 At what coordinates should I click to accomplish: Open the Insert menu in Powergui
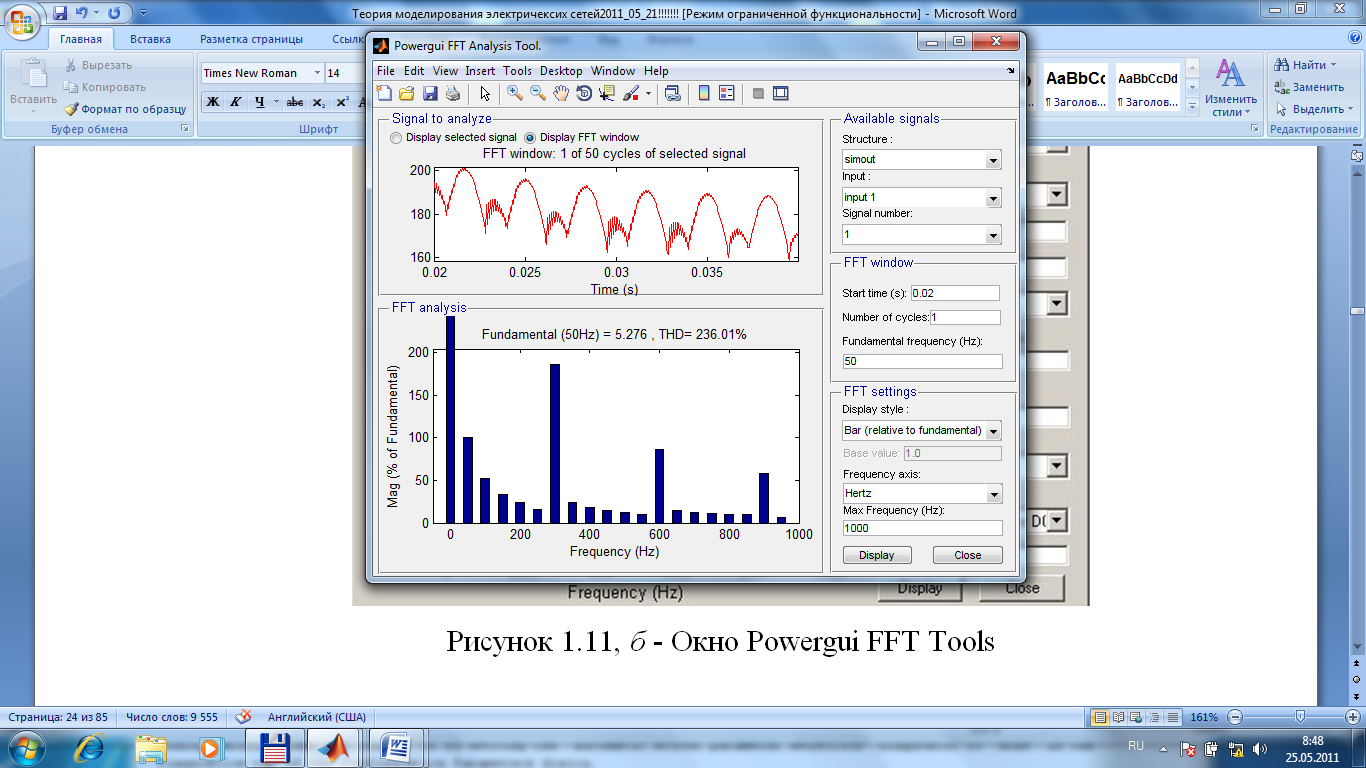(x=480, y=71)
